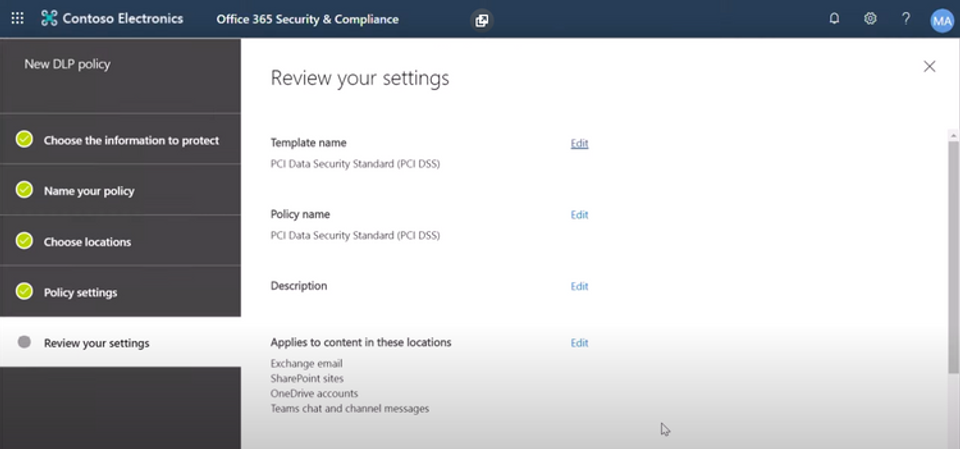Edit the content locations
The image size is (960, 449).
click(x=579, y=343)
